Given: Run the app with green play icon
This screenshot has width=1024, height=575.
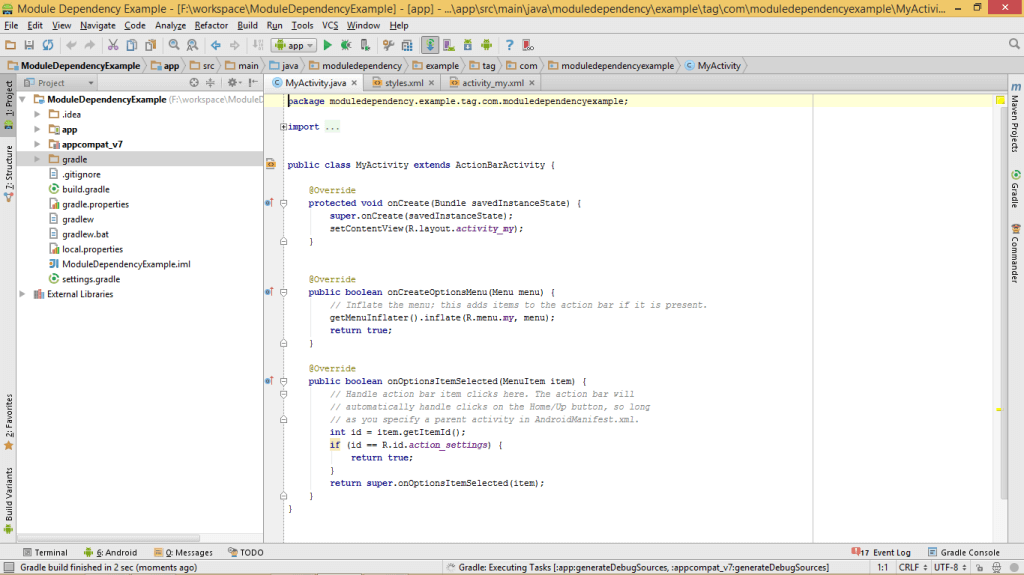Looking at the screenshot, I should pos(328,45).
